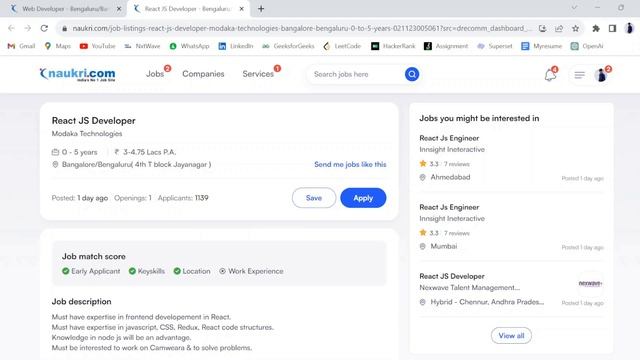Click the Keyskills match indicator
640x360 pixels.
click(x=147, y=271)
